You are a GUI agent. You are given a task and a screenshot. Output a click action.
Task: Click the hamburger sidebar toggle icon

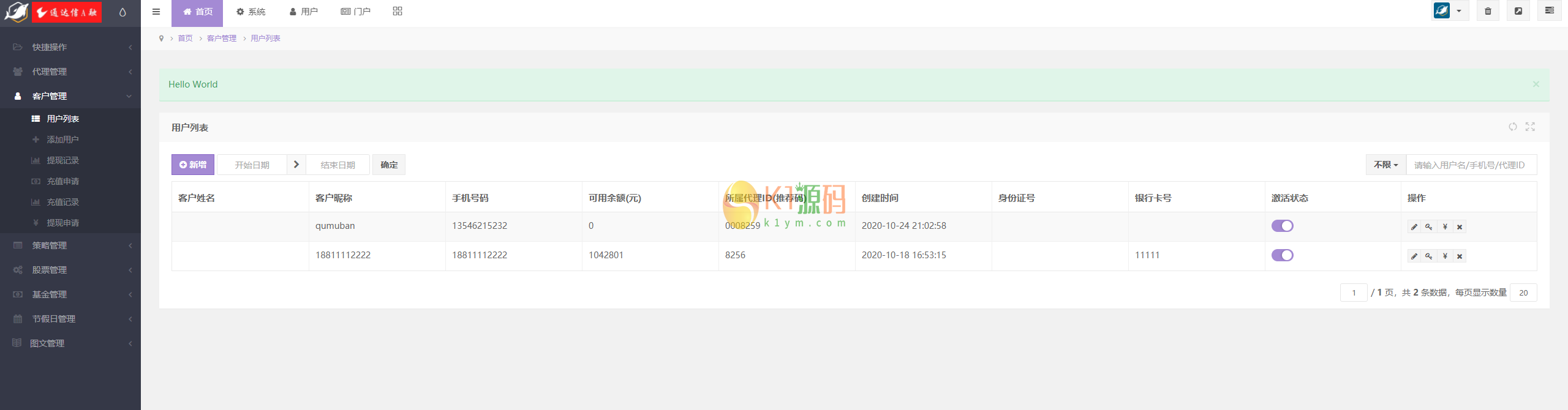[x=156, y=12]
